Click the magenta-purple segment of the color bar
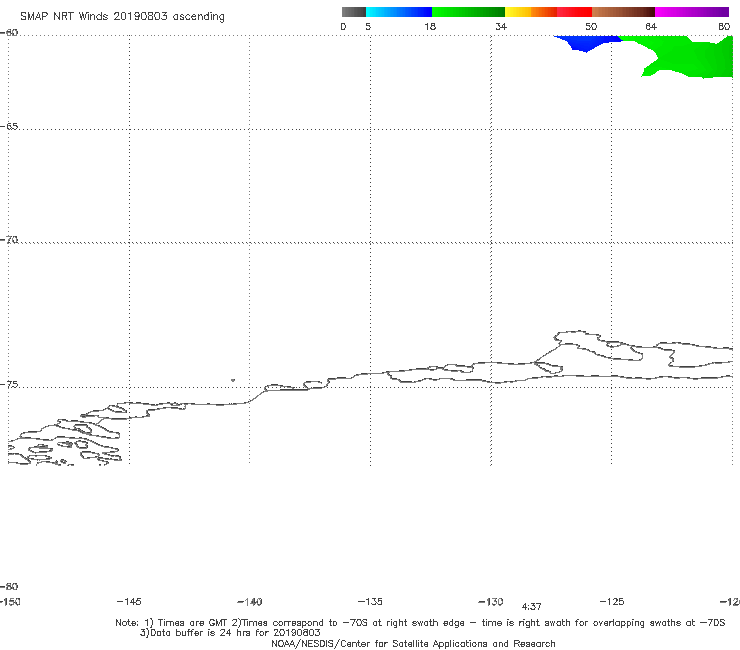740x650 pixels. point(692,12)
